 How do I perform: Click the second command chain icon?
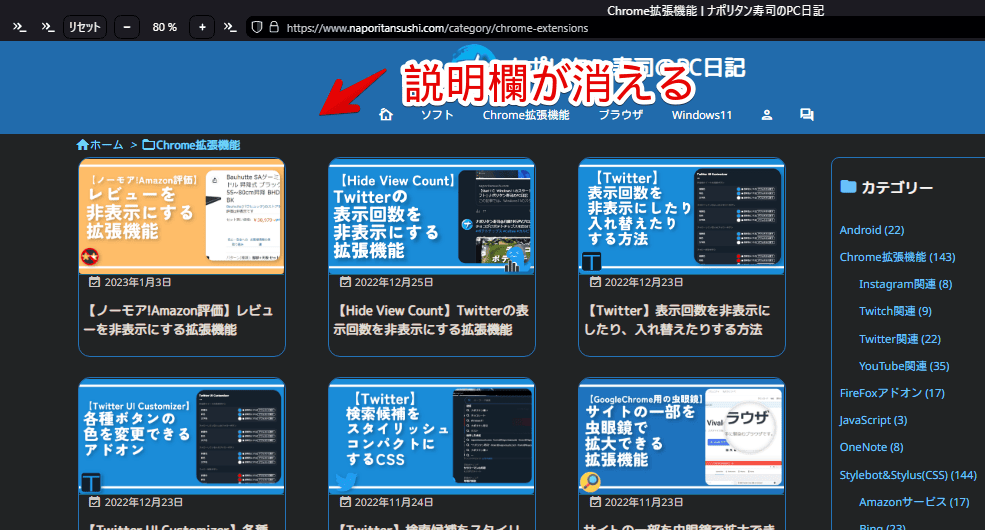(x=48, y=27)
